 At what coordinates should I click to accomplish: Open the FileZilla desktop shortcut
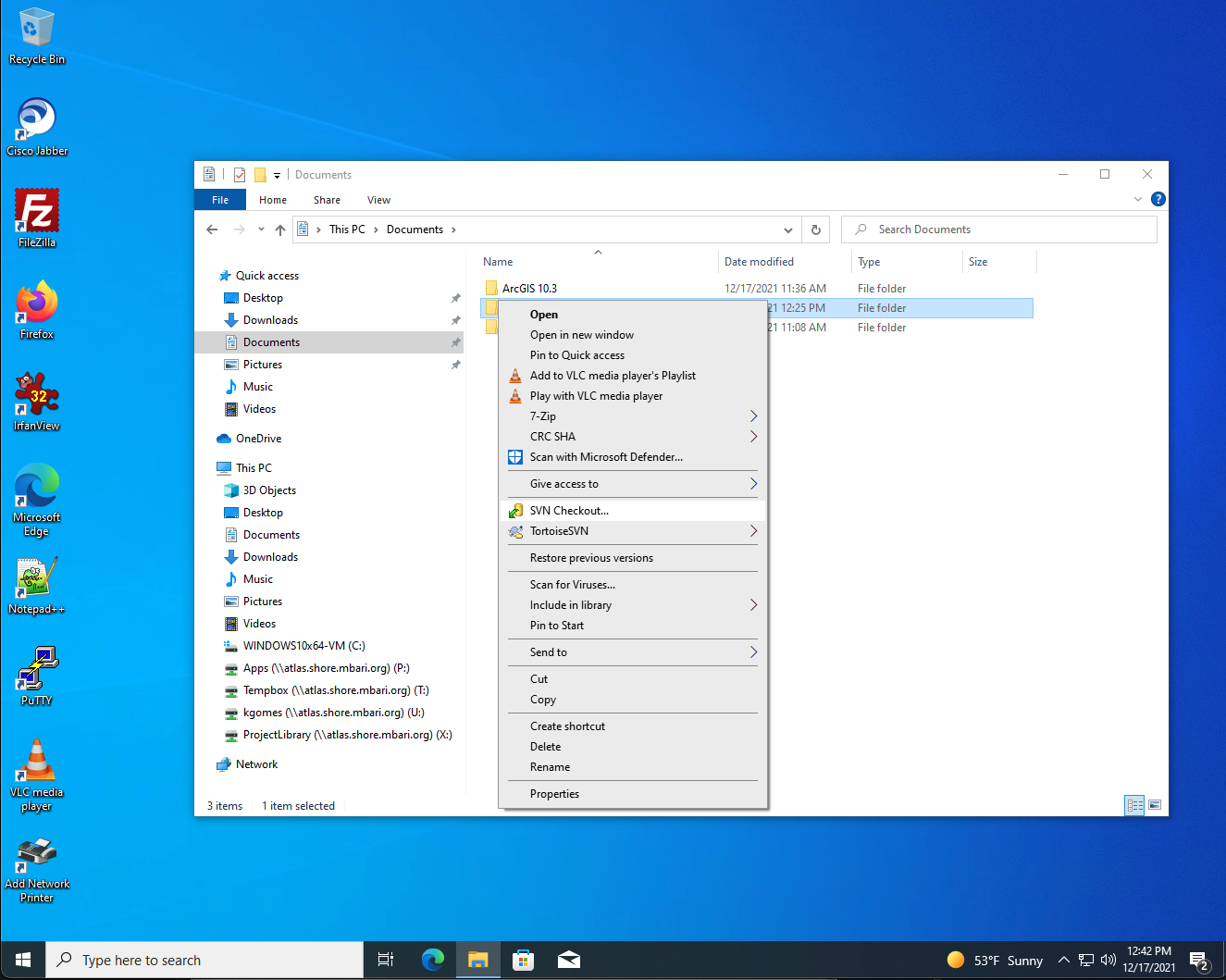click(37, 218)
